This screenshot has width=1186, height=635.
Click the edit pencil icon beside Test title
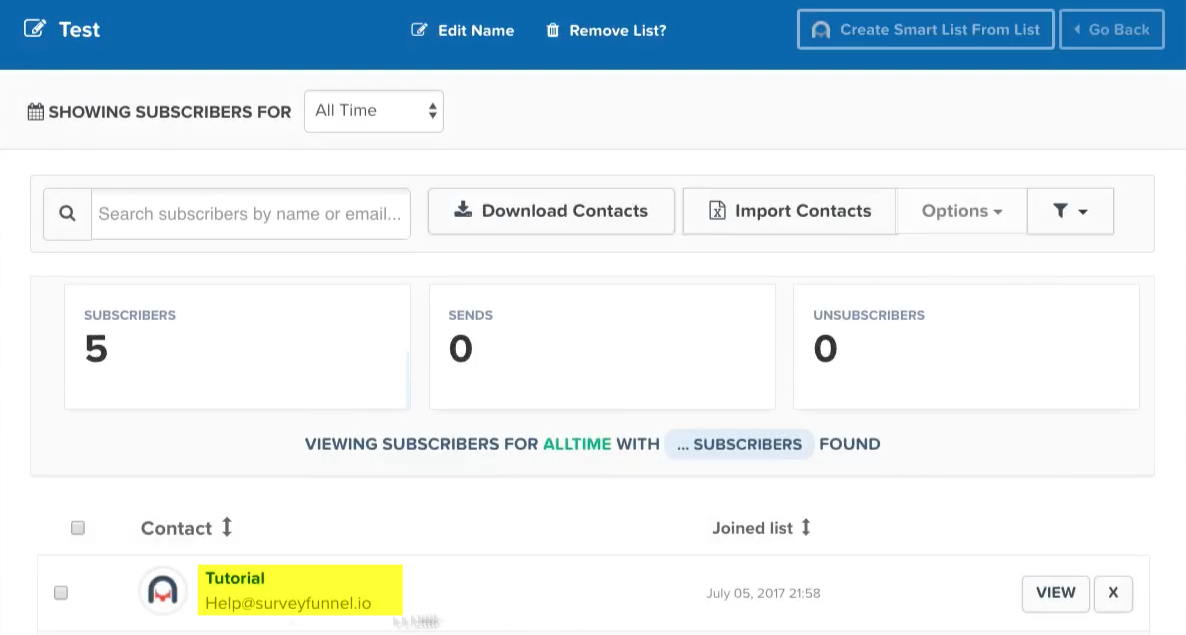point(35,29)
